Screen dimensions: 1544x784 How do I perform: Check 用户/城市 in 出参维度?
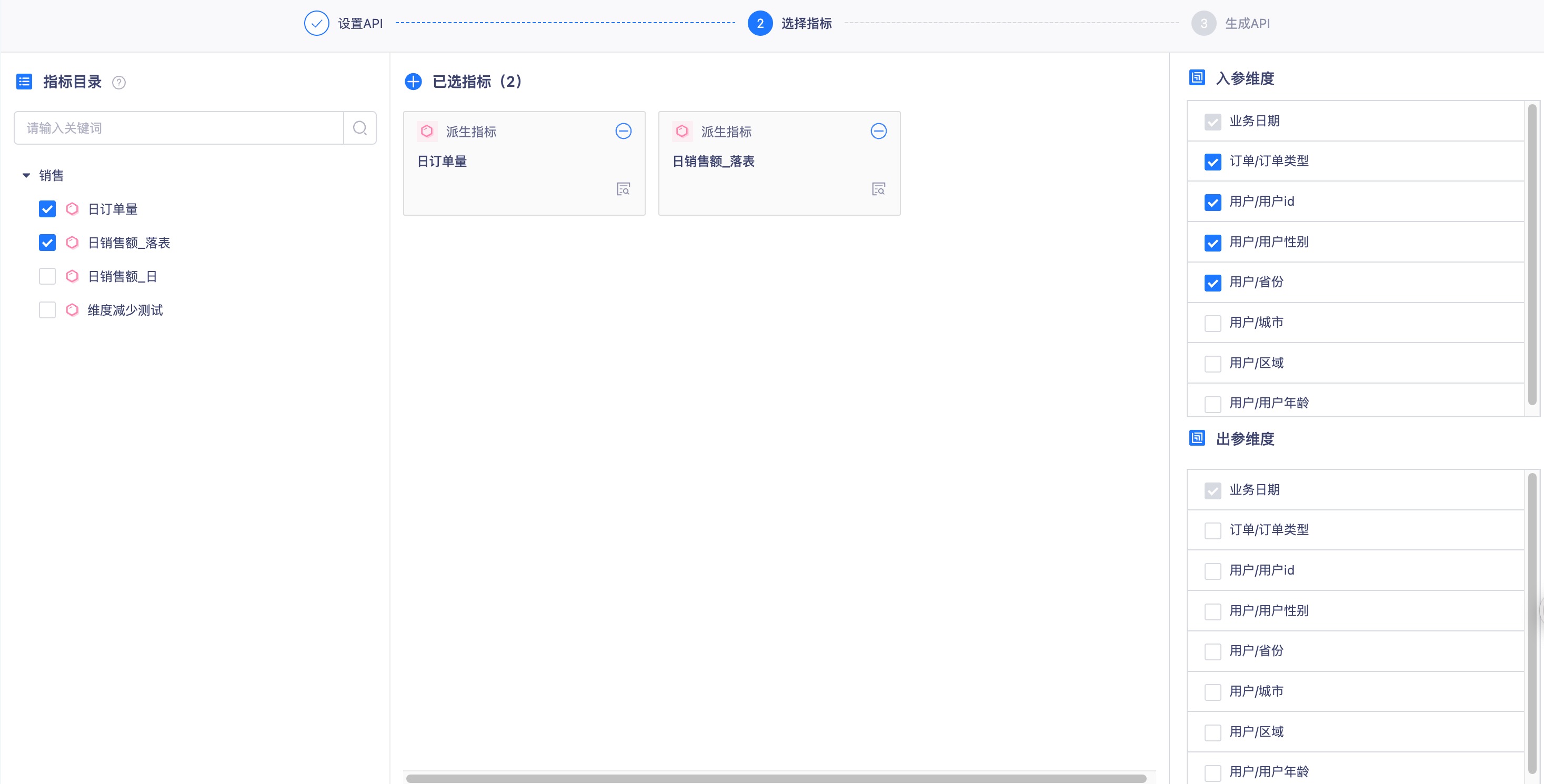[x=1212, y=692]
